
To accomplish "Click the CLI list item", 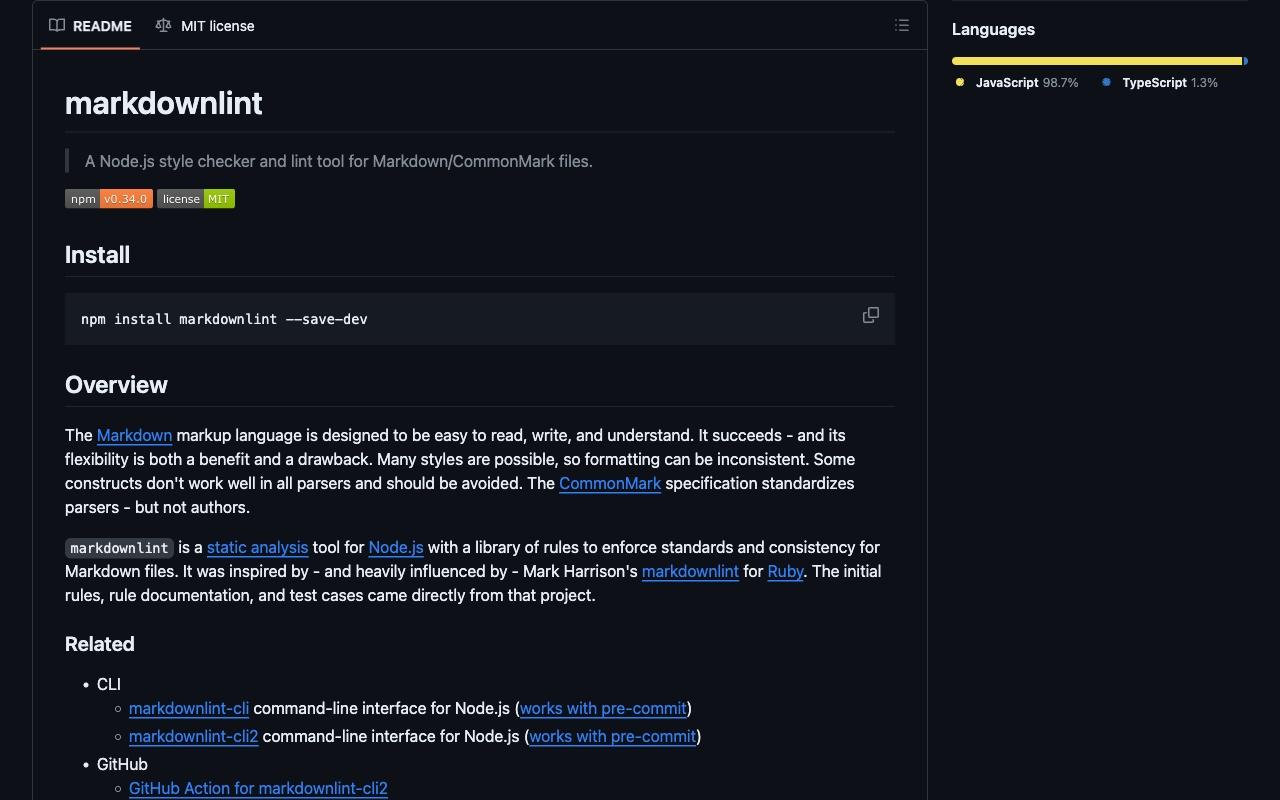I will click(109, 685).
